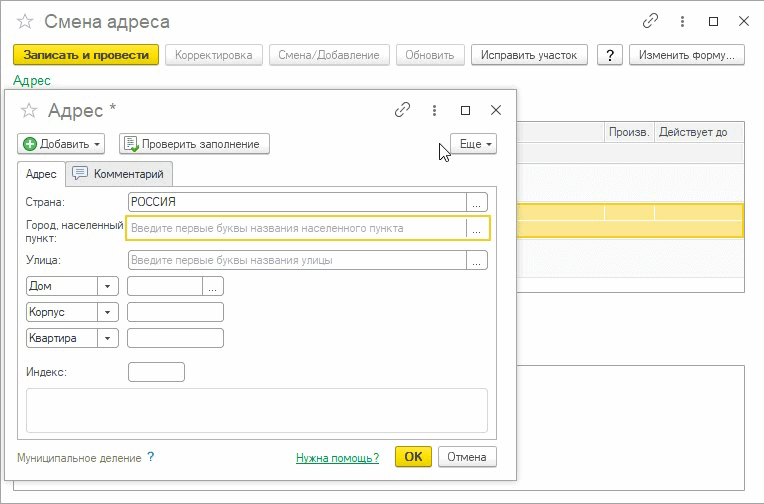The height and width of the screenshot is (504, 764).
Task: Click the question mark help button in toolbar
Action: pyautogui.click(x=608, y=55)
